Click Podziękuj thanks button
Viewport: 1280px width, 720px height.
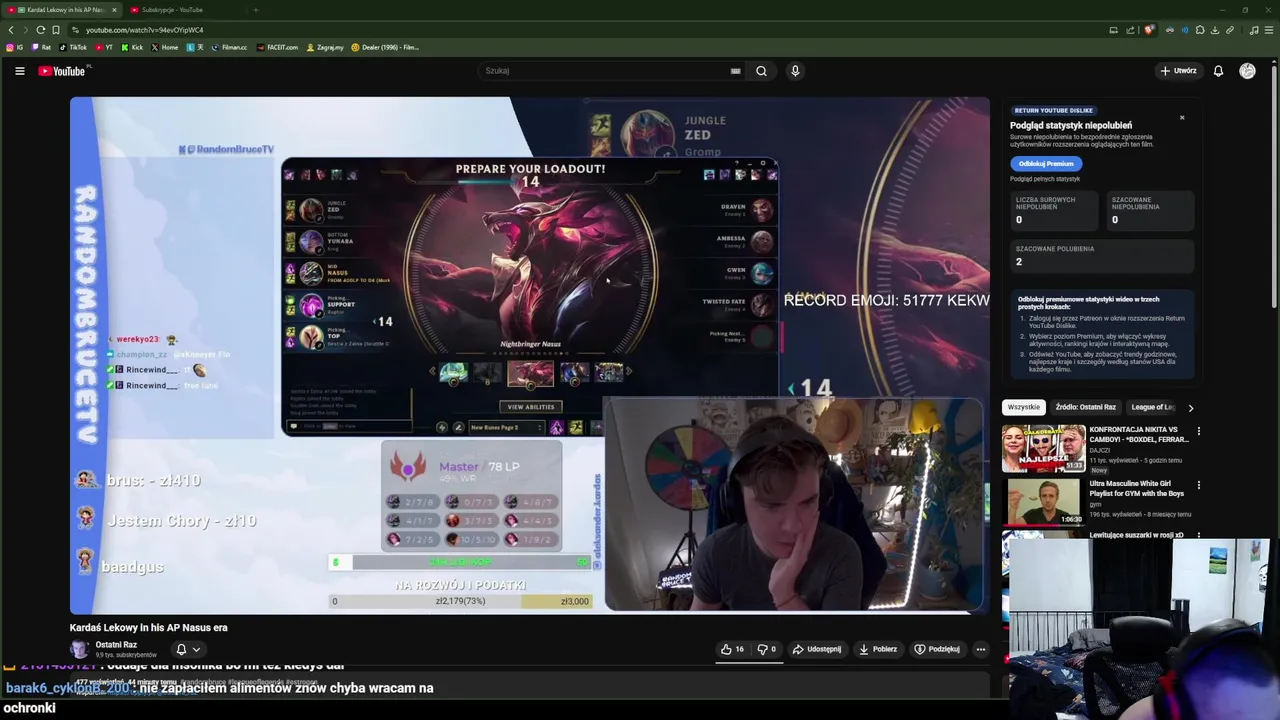937,649
